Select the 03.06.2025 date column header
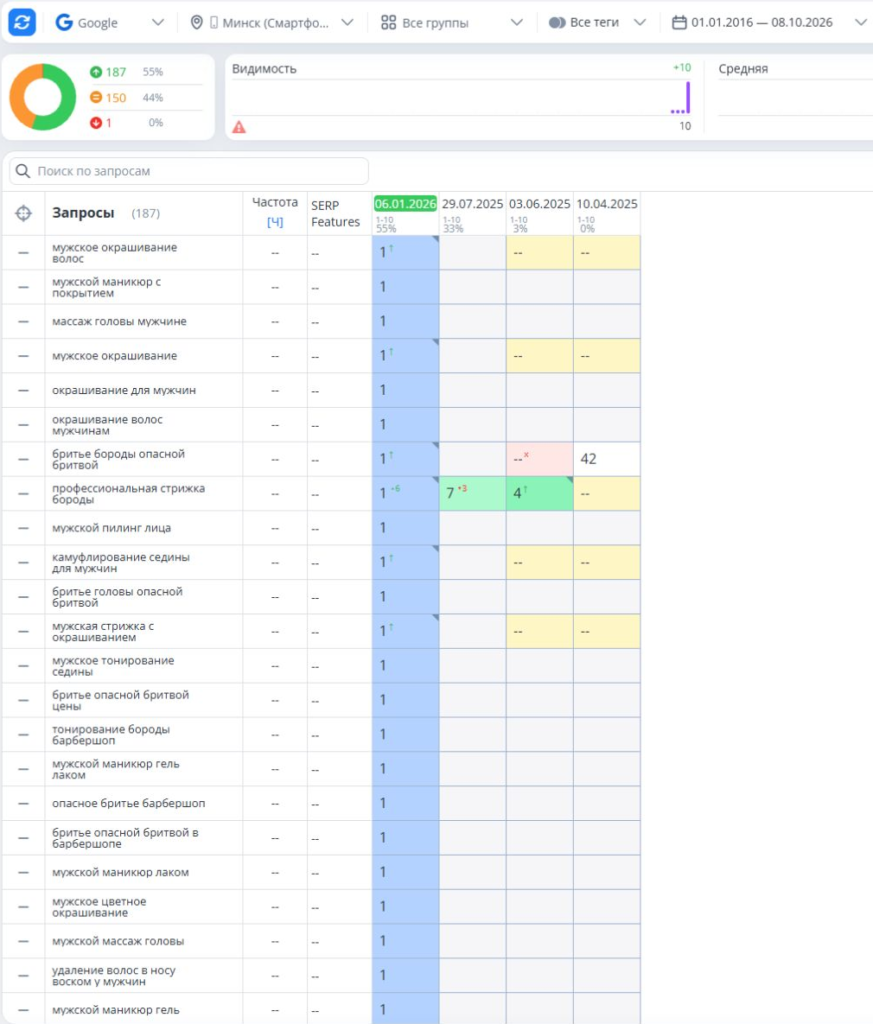Image resolution: width=873 pixels, height=1024 pixels. pyautogui.click(x=539, y=204)
